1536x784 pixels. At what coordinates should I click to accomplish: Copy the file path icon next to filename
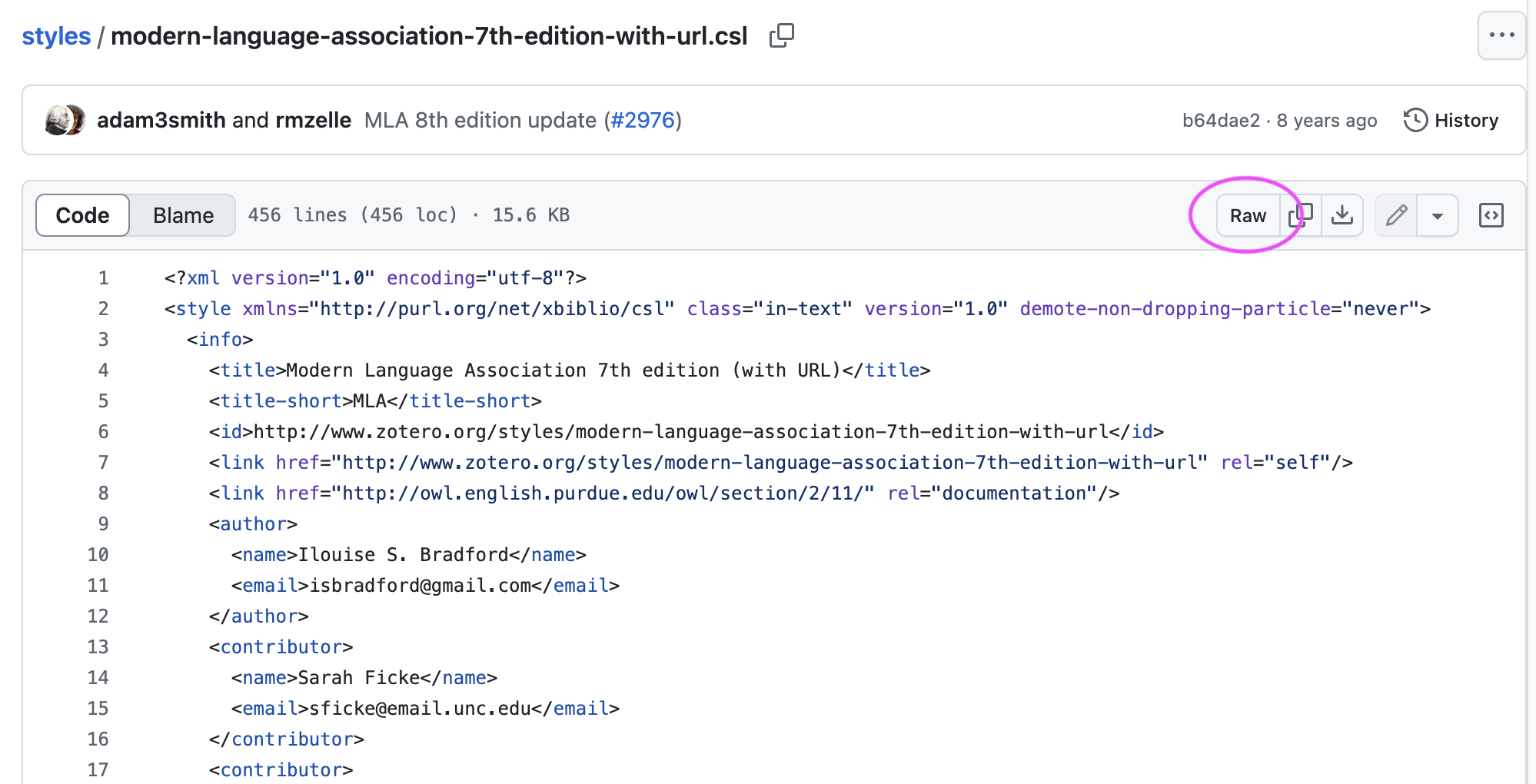[781, 35]
